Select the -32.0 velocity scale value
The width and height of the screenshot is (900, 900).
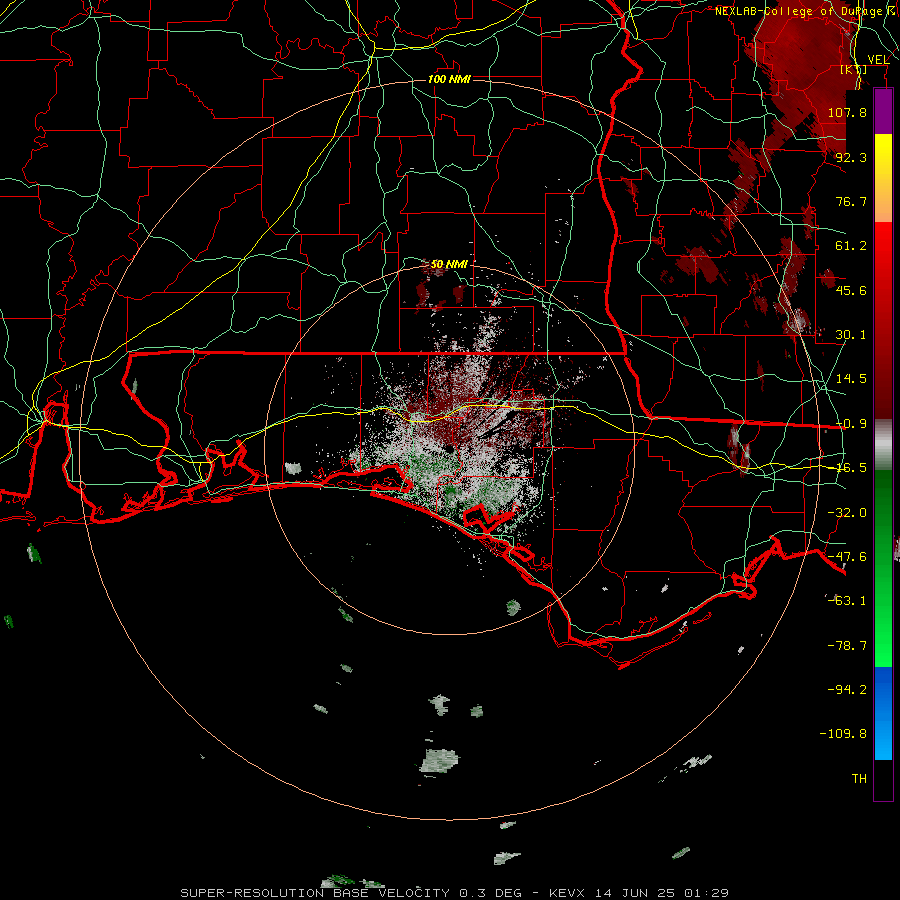(x=847, y=513)
